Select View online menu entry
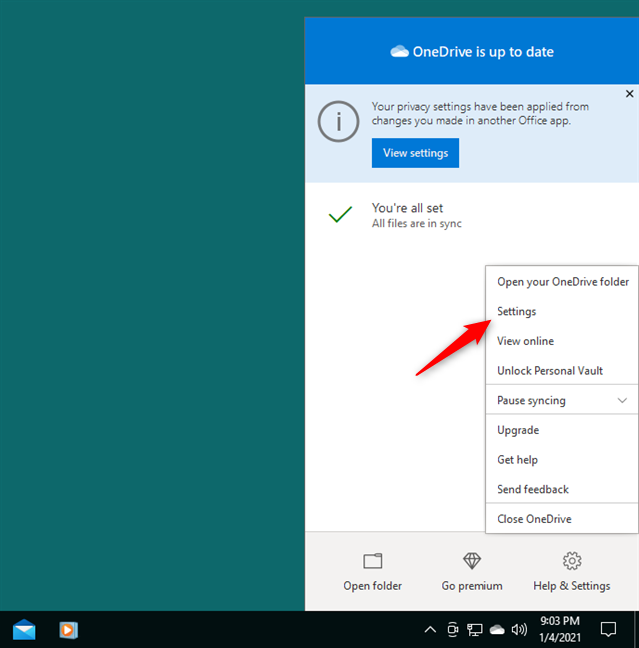The height and width of the screenshot is (648, 639). pyautogui.click(x=562, y=341)
